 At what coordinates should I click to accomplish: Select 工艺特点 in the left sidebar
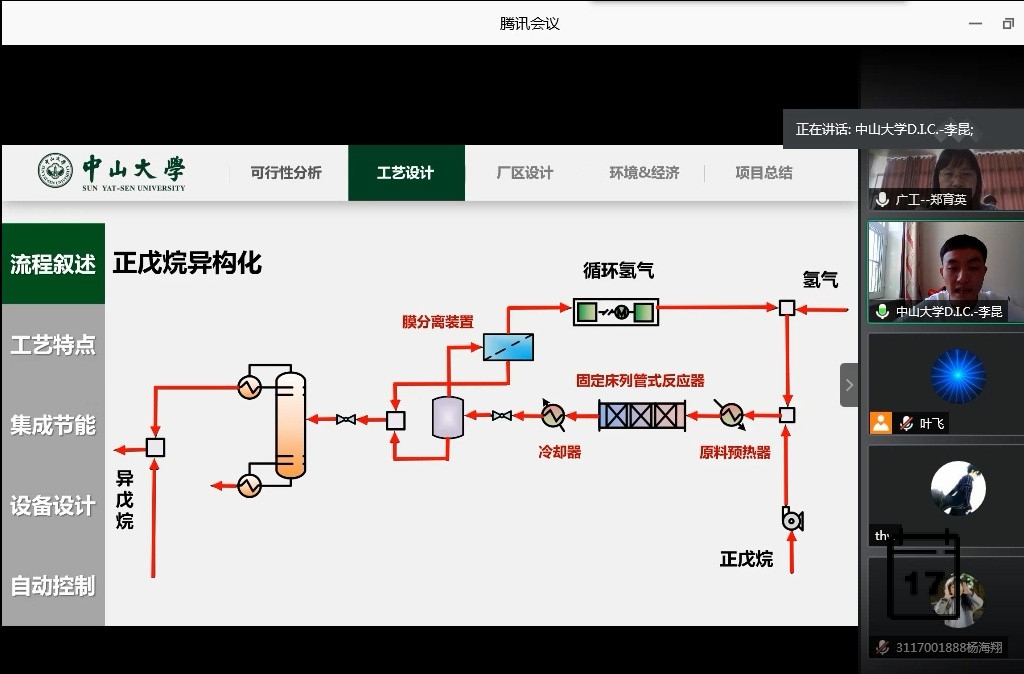[x=53, y=345]
